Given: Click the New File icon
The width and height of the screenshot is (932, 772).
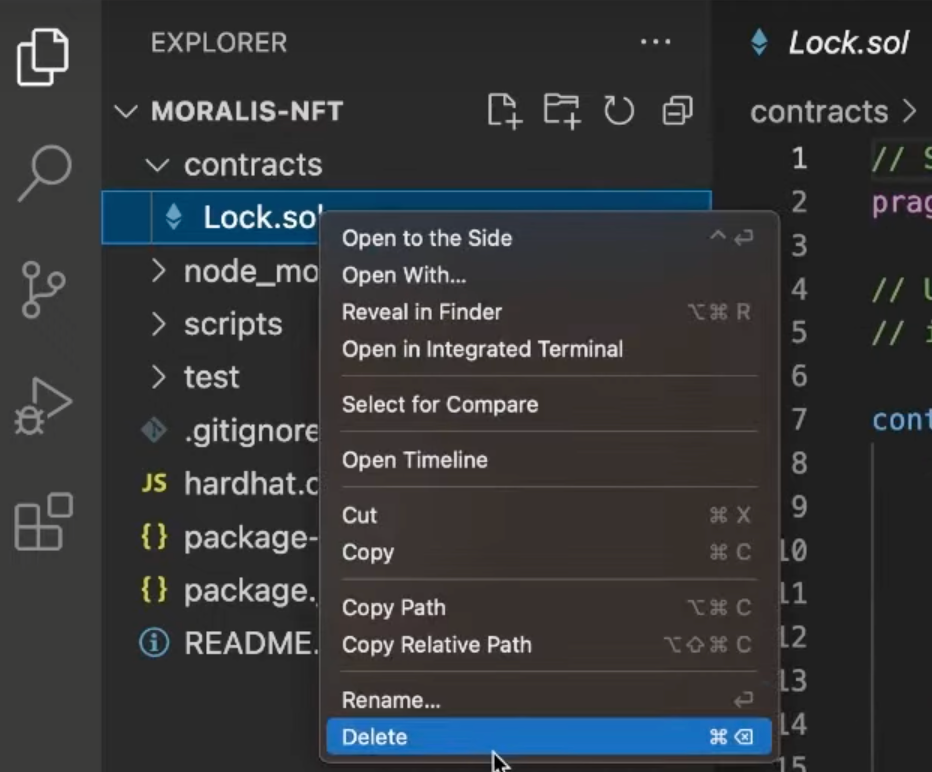Looking at the screenshot, I should 505,111.
